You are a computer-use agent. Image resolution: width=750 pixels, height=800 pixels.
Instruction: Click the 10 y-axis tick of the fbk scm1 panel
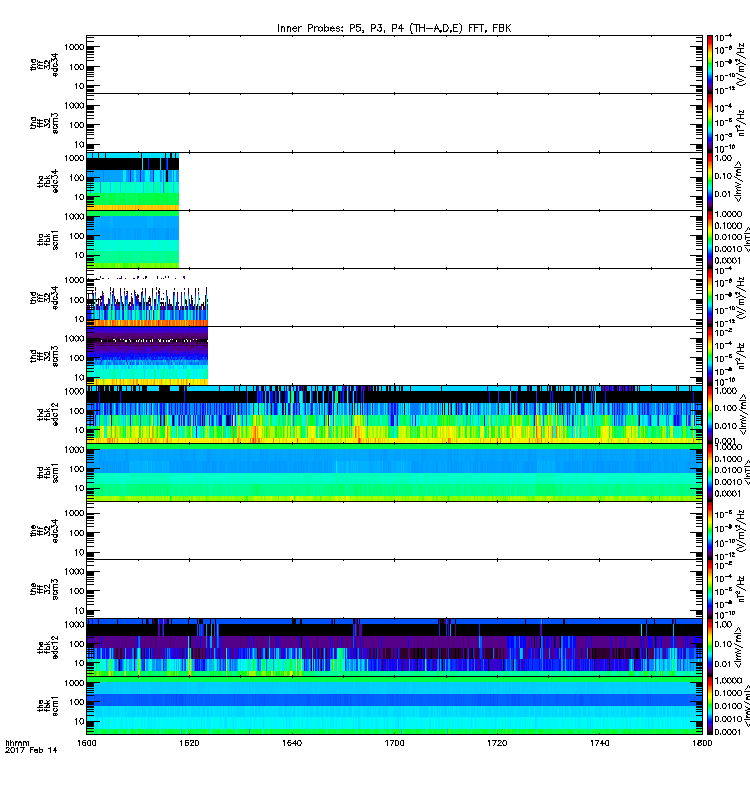[x=79, y=721]
